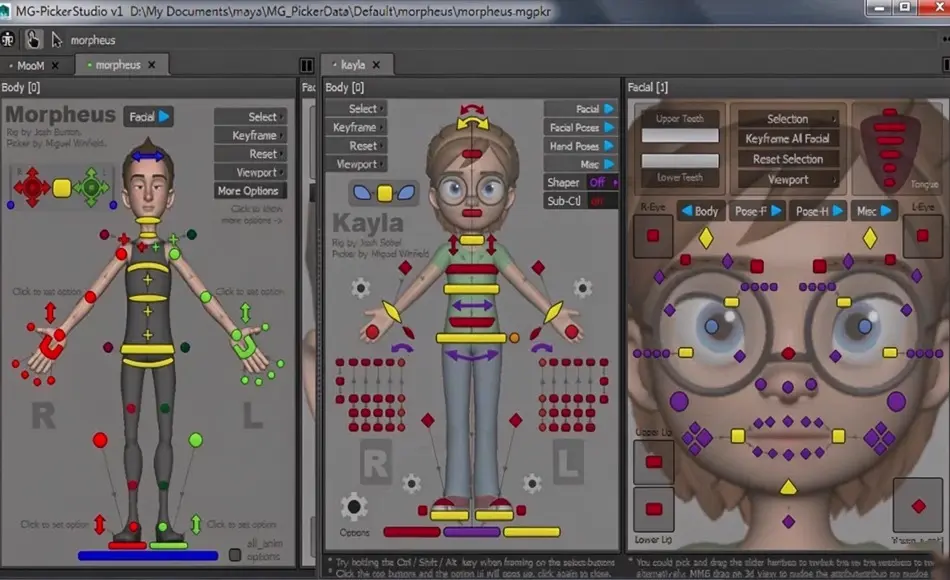Click Morpheus red four-way arrow control
The width and height of the screenshot is (950, 580).
click(32, 187)
